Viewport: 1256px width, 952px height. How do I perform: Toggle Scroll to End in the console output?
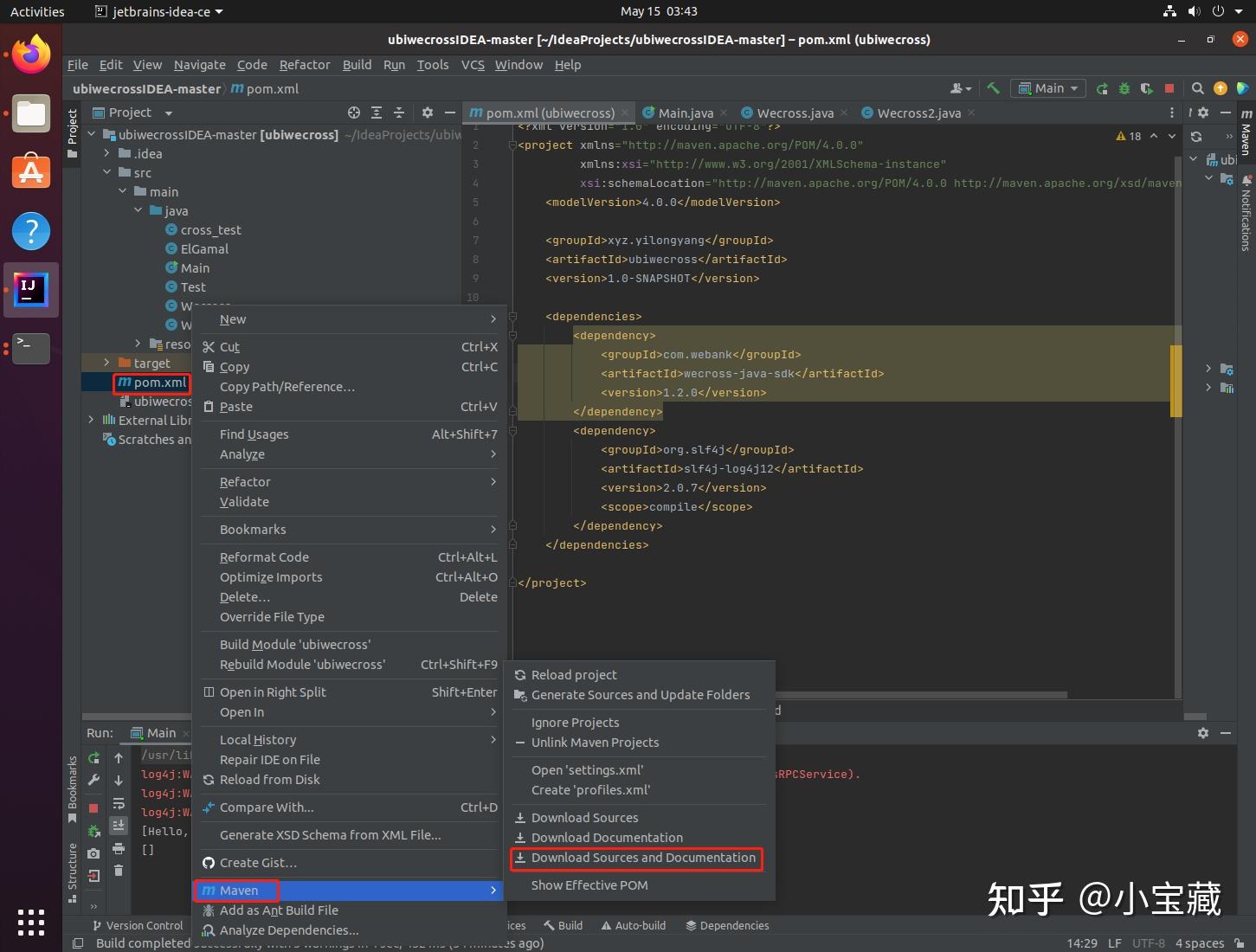118,824
